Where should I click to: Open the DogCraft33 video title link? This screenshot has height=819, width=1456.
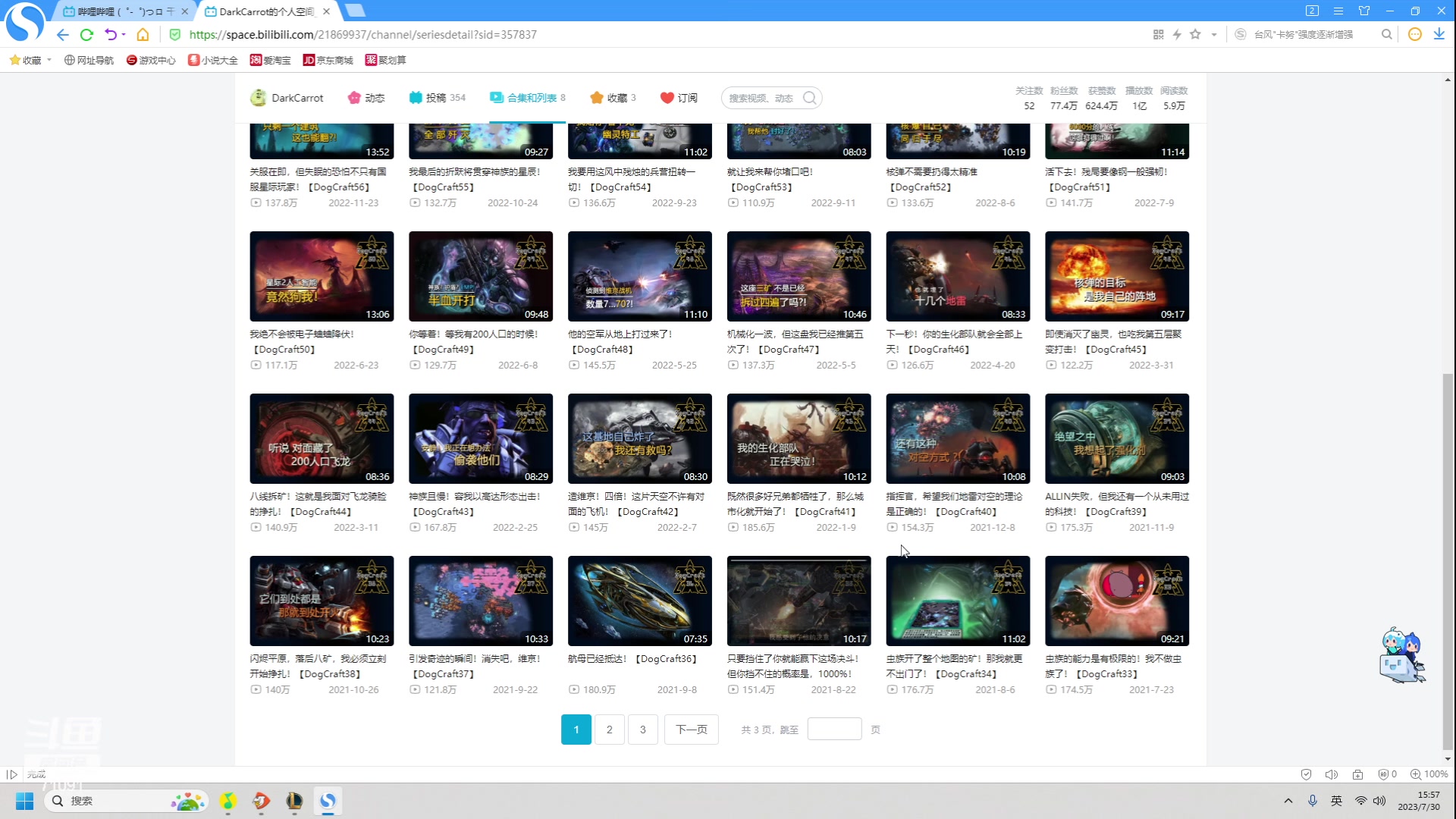1113,667
